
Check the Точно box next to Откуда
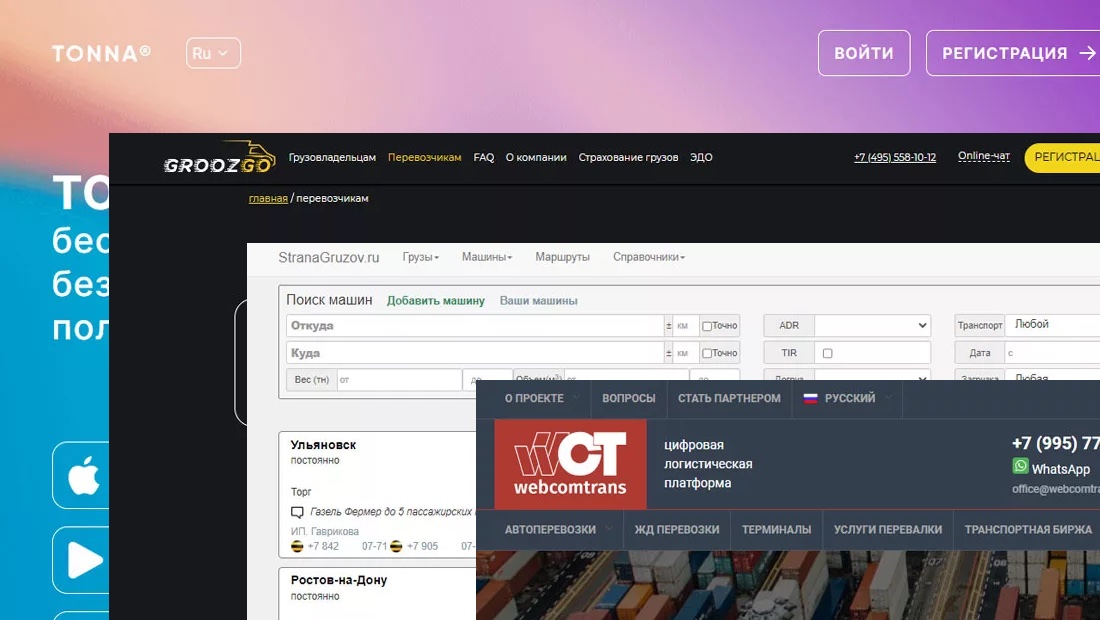click(707, 326)
